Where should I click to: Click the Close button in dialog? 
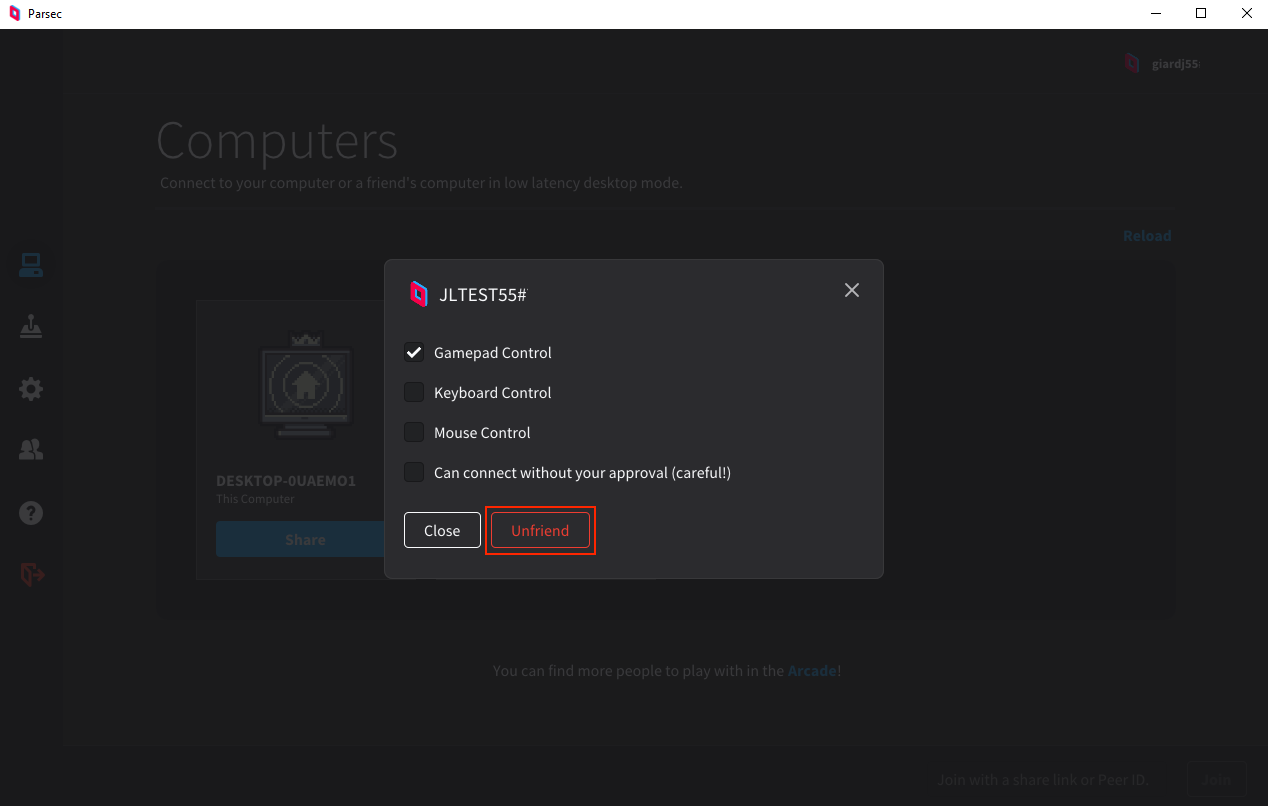[x=442, y=530]
